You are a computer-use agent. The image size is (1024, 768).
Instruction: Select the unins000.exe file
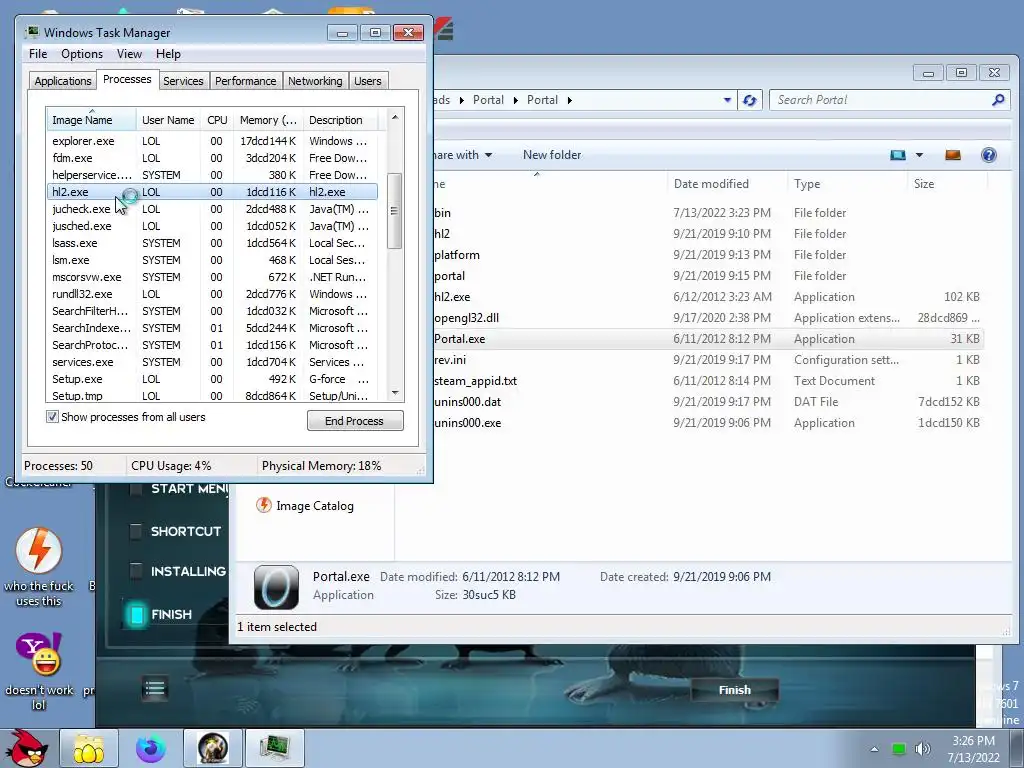tap(709, 423)
